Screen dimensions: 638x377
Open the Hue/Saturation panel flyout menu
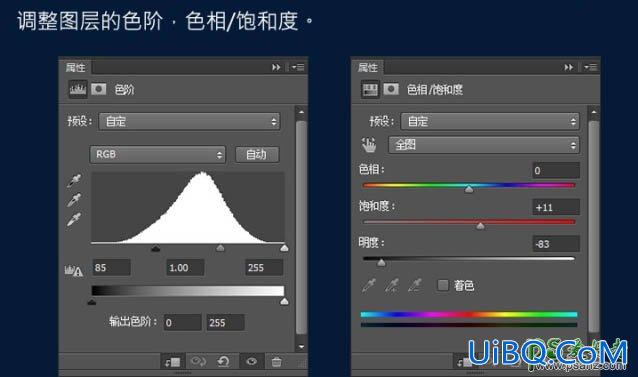[x=591, y=67]
